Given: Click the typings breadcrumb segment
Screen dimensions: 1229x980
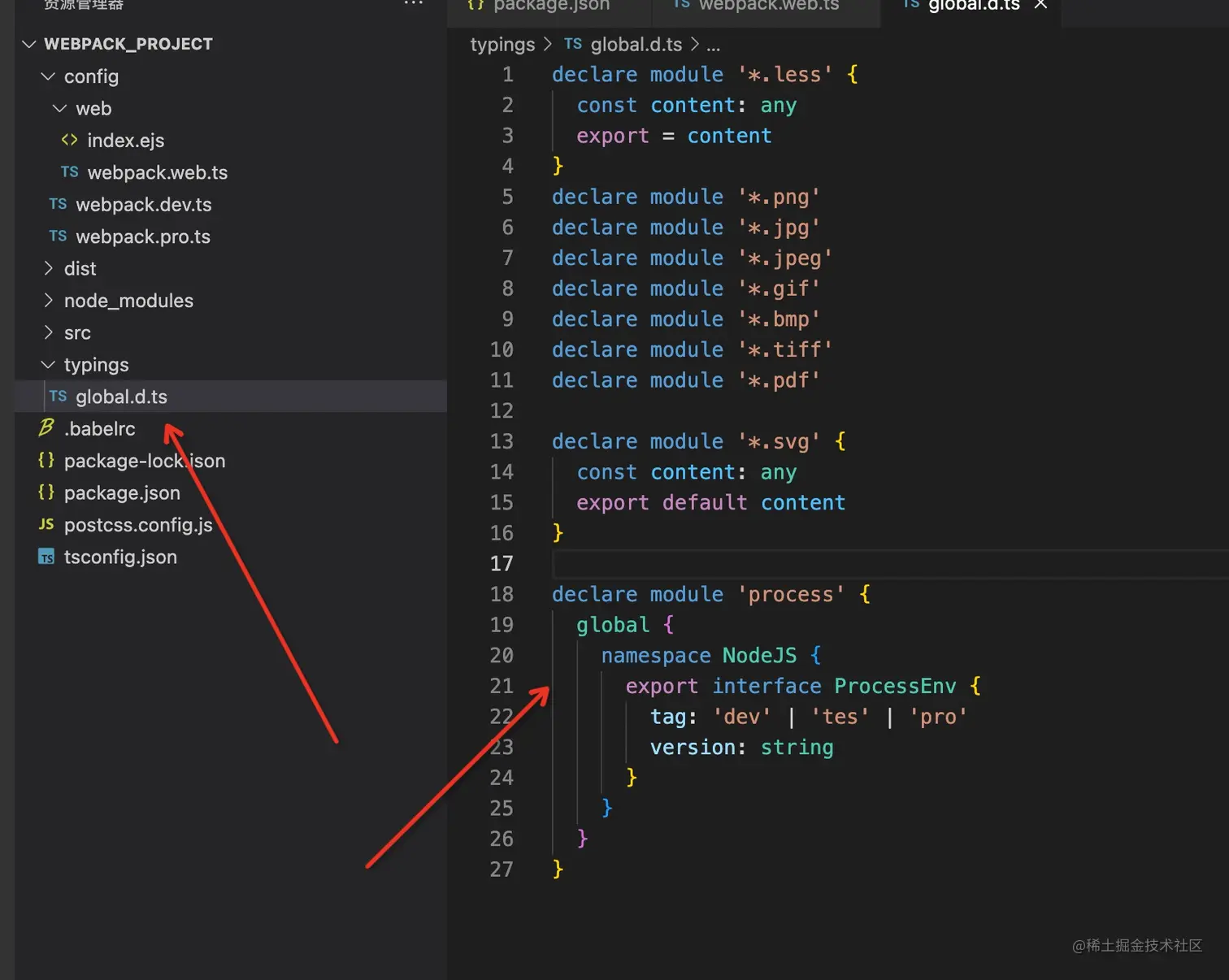Looking at the screenshot, I should [502, 45].
